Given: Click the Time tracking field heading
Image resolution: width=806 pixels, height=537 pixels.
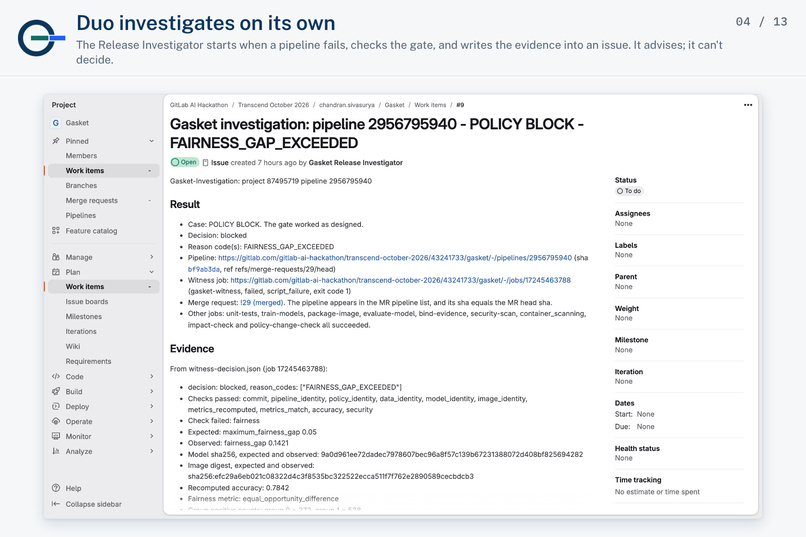Looking at the screenshot, I should 638,479.
